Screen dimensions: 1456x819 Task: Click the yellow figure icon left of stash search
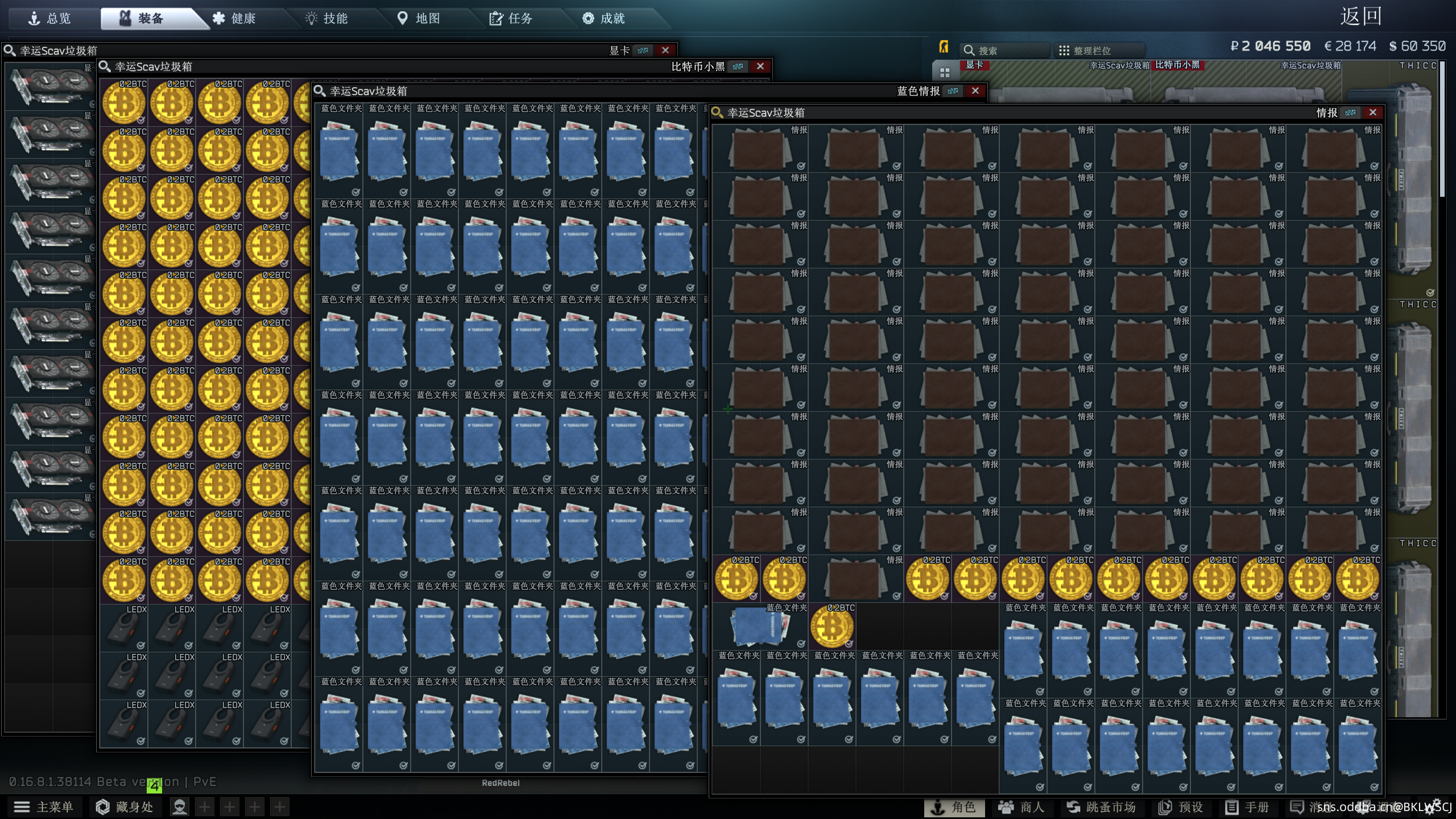pyautogui.click(x=944, y=47)
